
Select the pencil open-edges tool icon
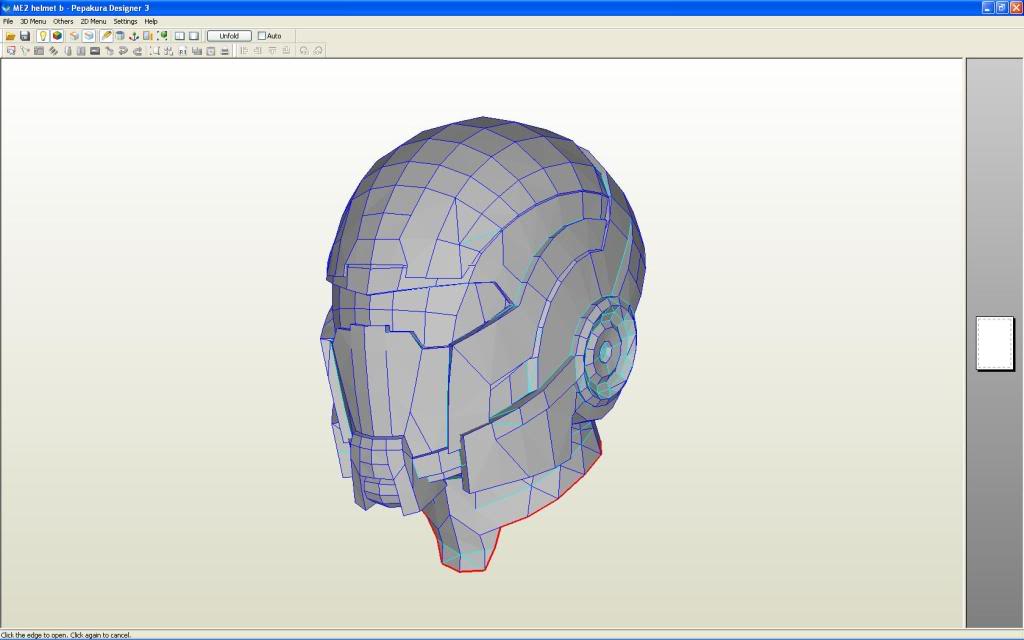106,36
